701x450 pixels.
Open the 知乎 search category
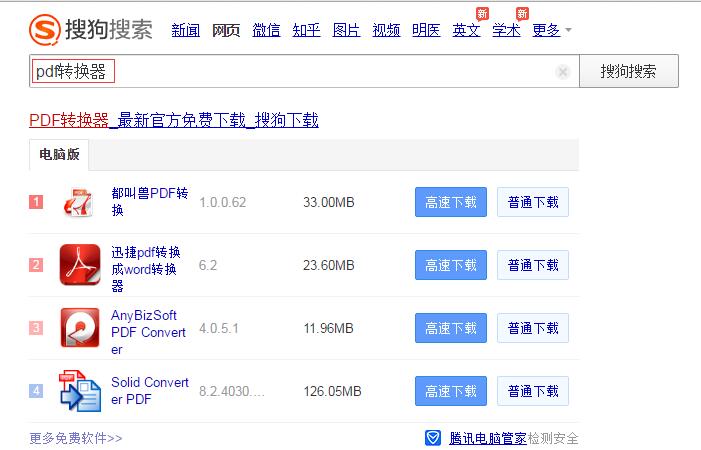306,30
